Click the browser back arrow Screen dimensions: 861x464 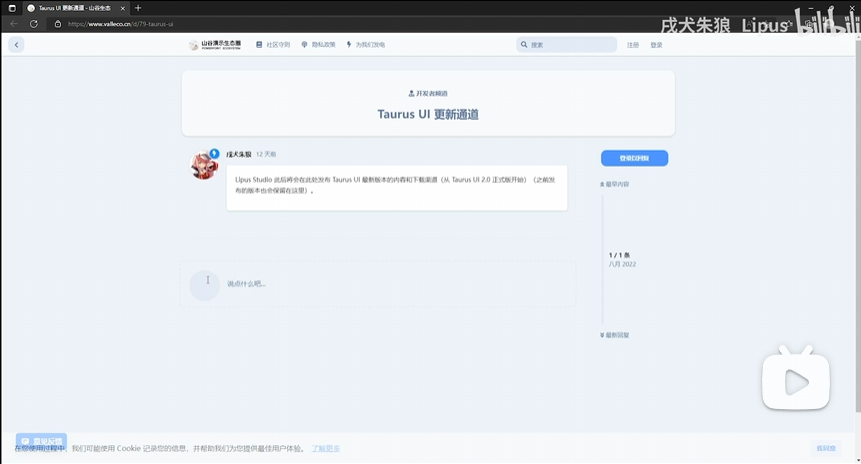(x=14, y=24)
